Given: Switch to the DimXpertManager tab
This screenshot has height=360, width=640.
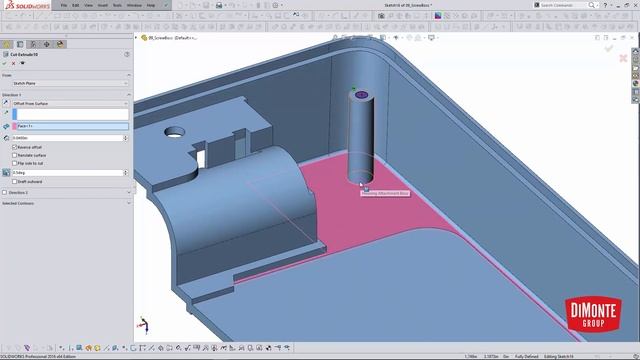Looking at the screenshot, I should point(47,44).
